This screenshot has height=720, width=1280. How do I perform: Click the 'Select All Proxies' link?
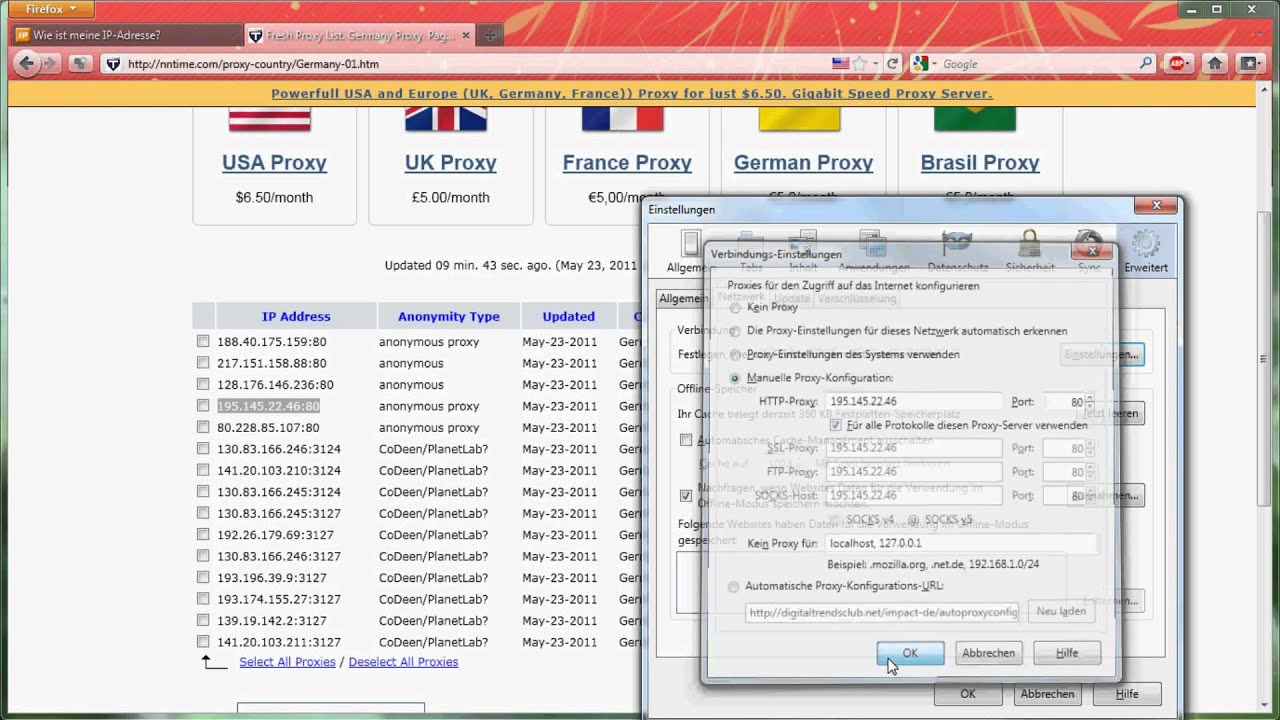click(287, 662)
